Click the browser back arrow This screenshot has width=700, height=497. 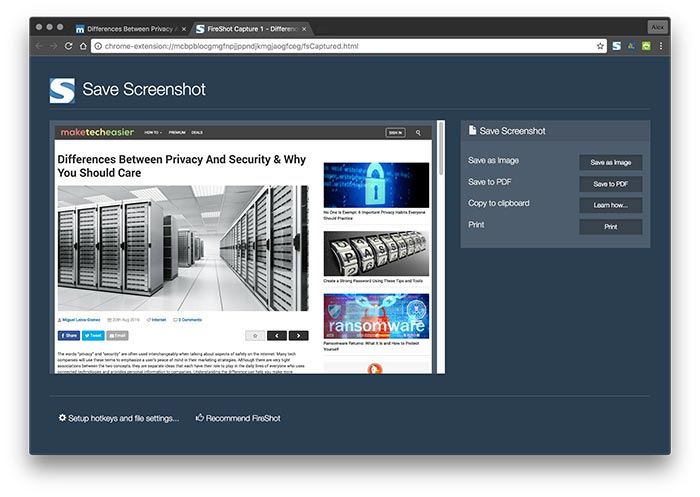point(39,46)
